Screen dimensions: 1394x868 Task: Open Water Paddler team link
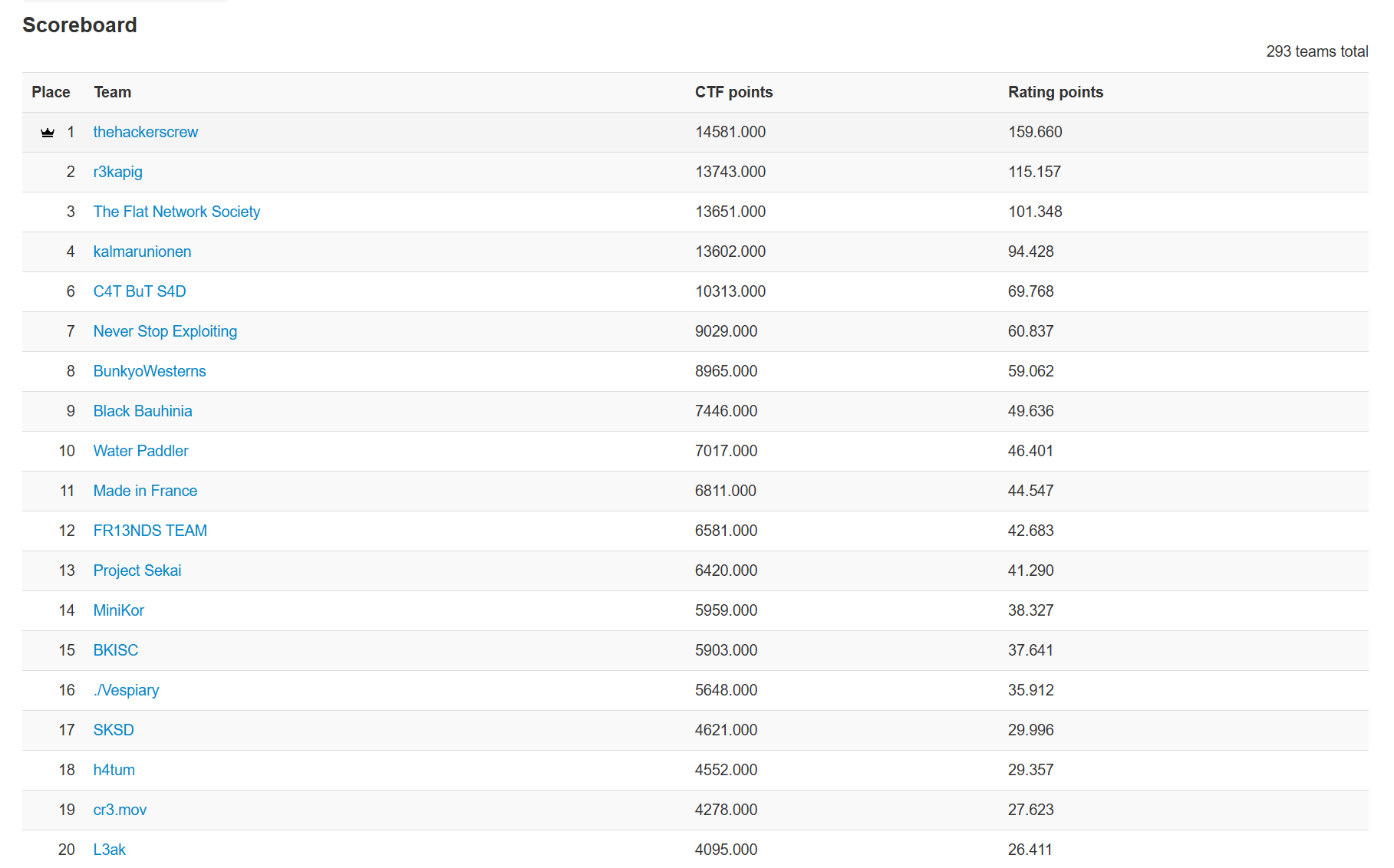140,451
